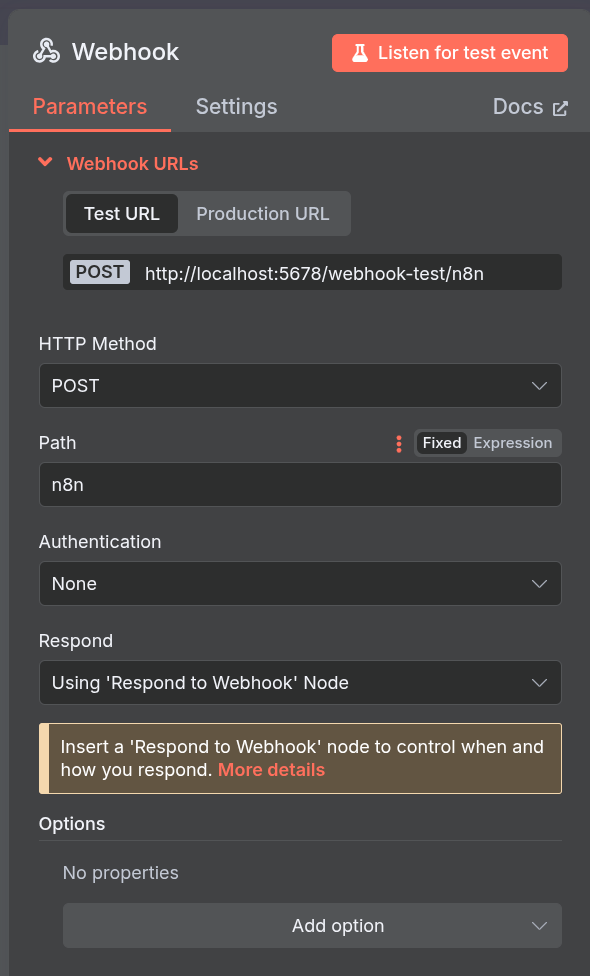
Task: Select the Production URL option
Action: tap(263, 214)
